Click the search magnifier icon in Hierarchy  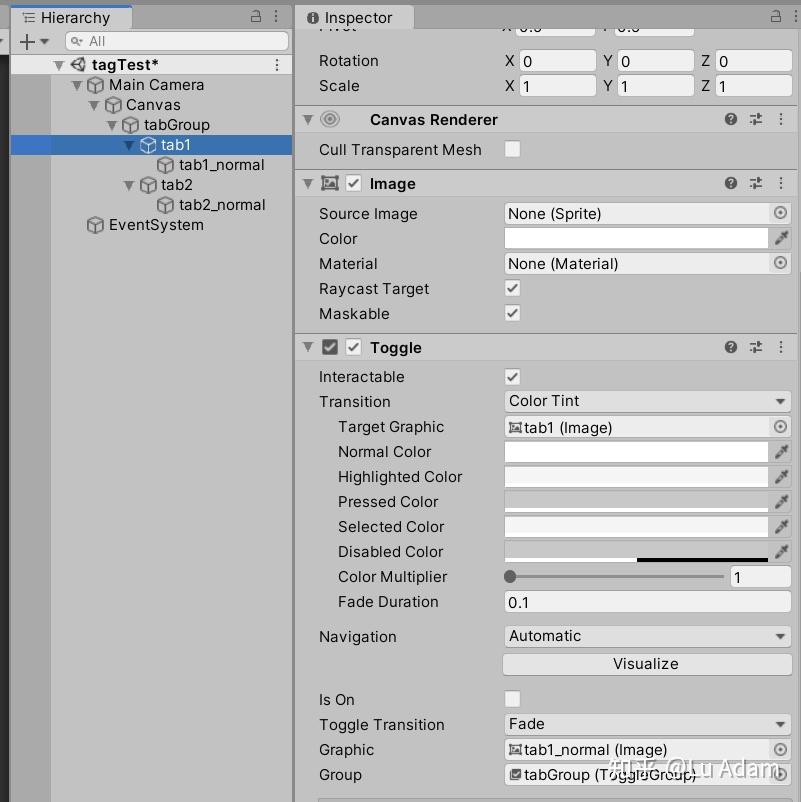click(78, 41)
